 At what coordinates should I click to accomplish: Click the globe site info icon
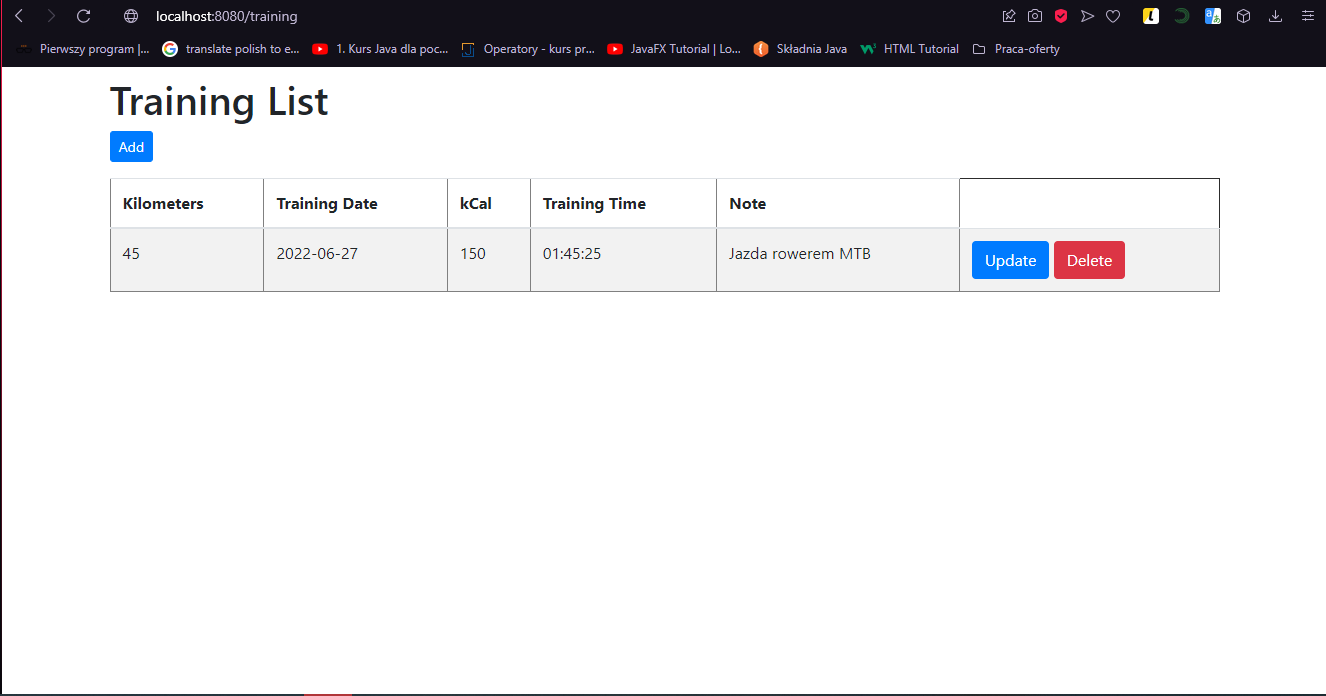coord(130,16)
